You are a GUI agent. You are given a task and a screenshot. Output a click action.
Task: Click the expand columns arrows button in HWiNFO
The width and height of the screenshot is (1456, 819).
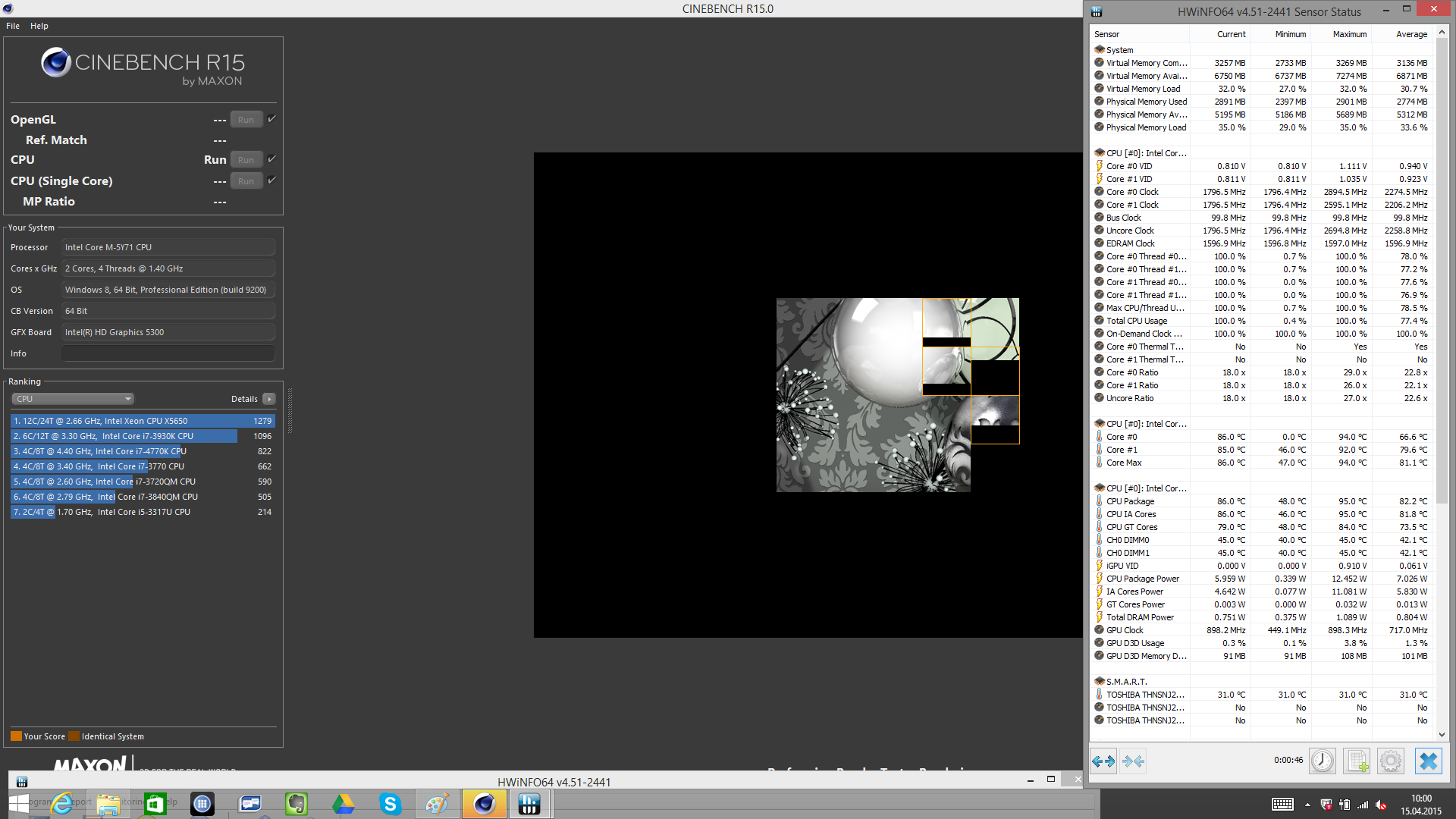[1103, 761]
